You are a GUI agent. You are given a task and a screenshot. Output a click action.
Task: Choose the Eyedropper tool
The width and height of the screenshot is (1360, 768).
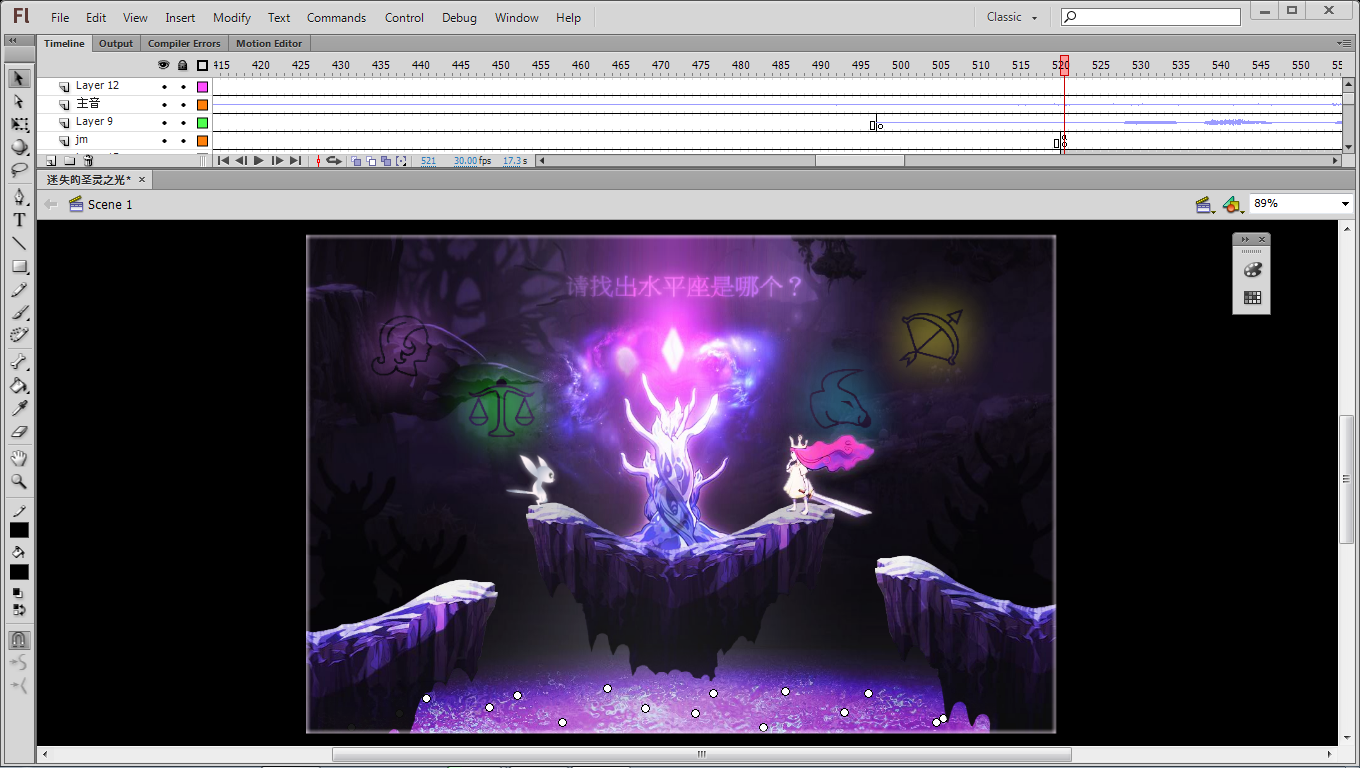[x=19, y=408]
